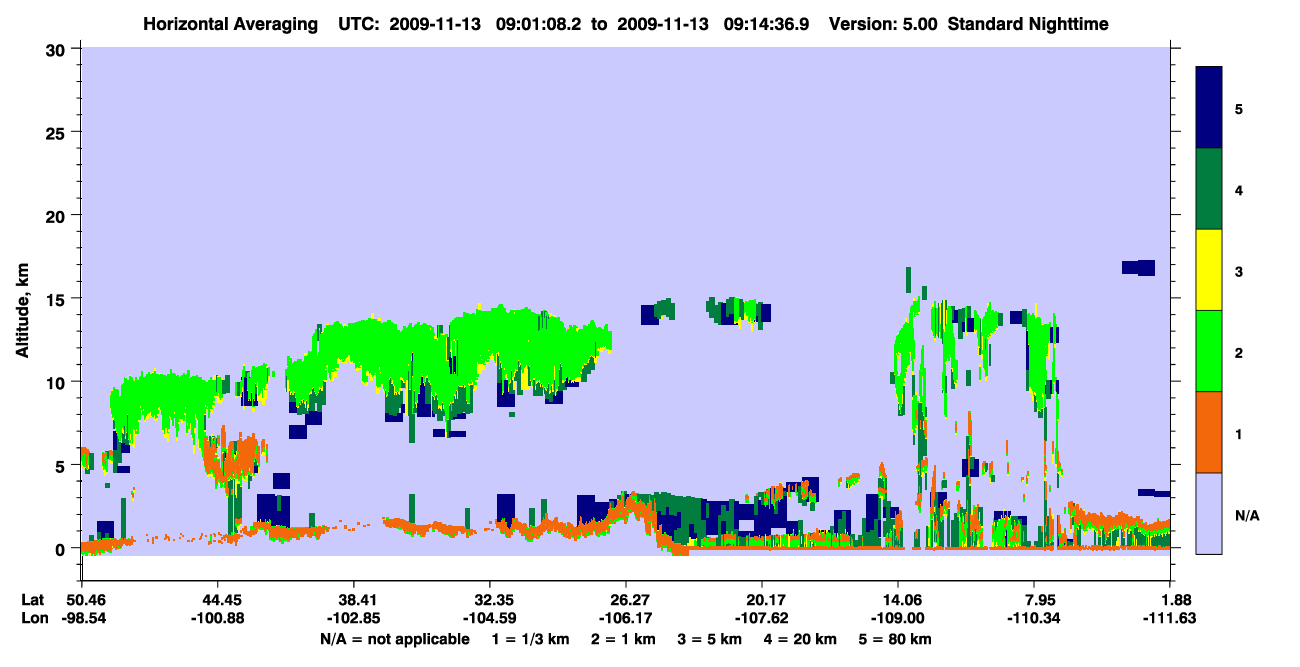The image size is (1300, 667).
Task: Click the longitude value -111.63
Action: click(x=1170, y=619)
